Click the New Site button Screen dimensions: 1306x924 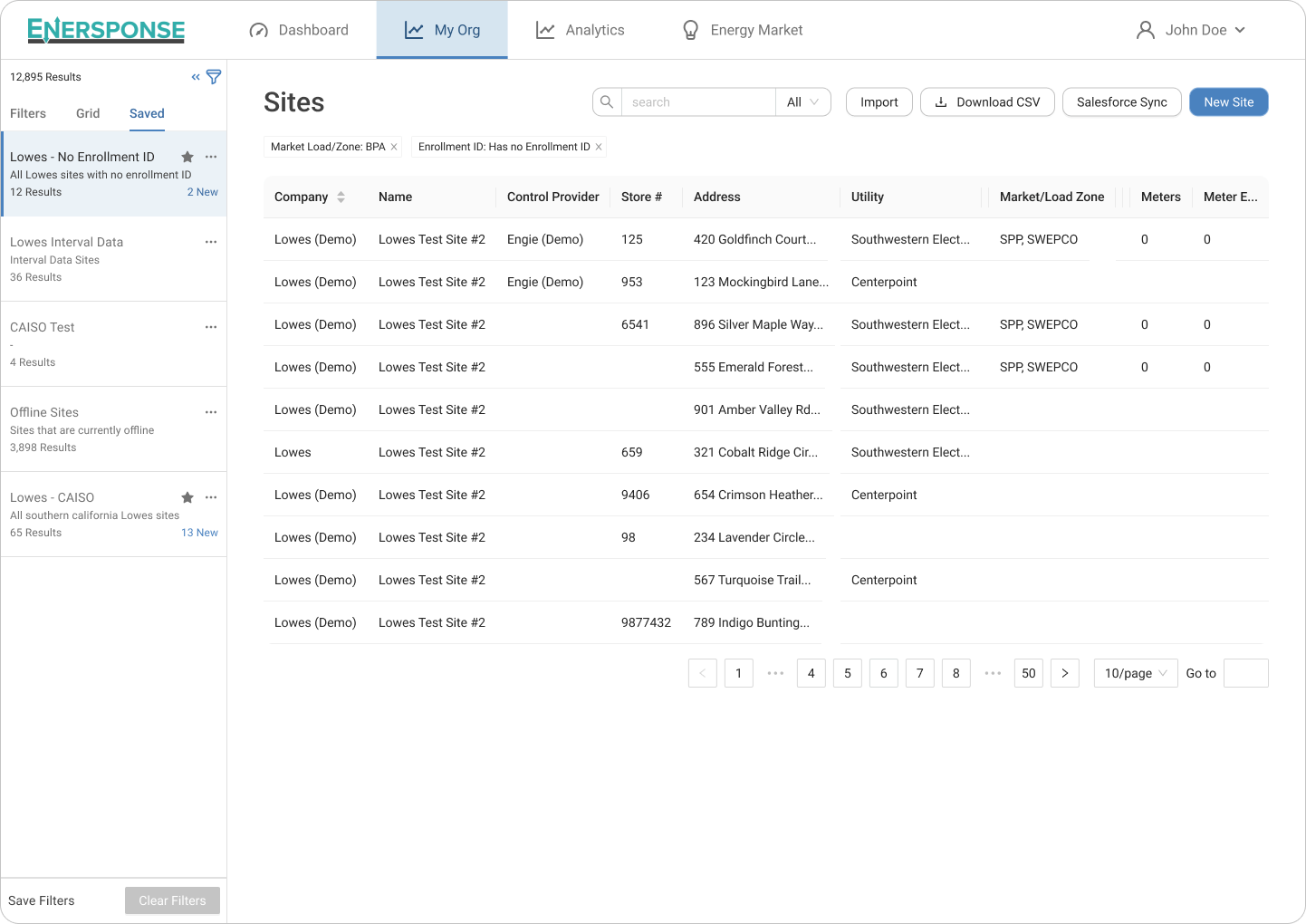1228,101
